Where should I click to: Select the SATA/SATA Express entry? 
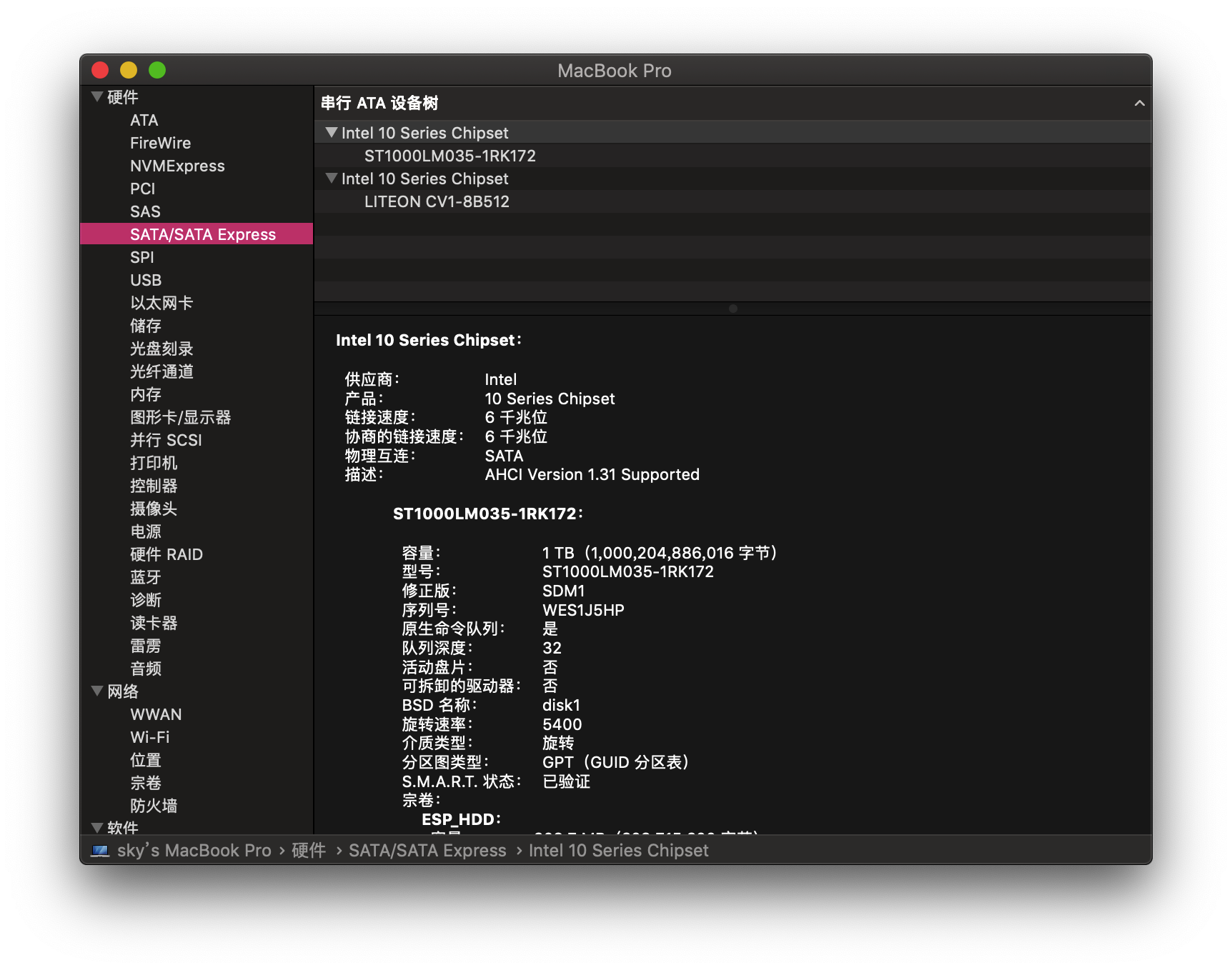[197, 234]
